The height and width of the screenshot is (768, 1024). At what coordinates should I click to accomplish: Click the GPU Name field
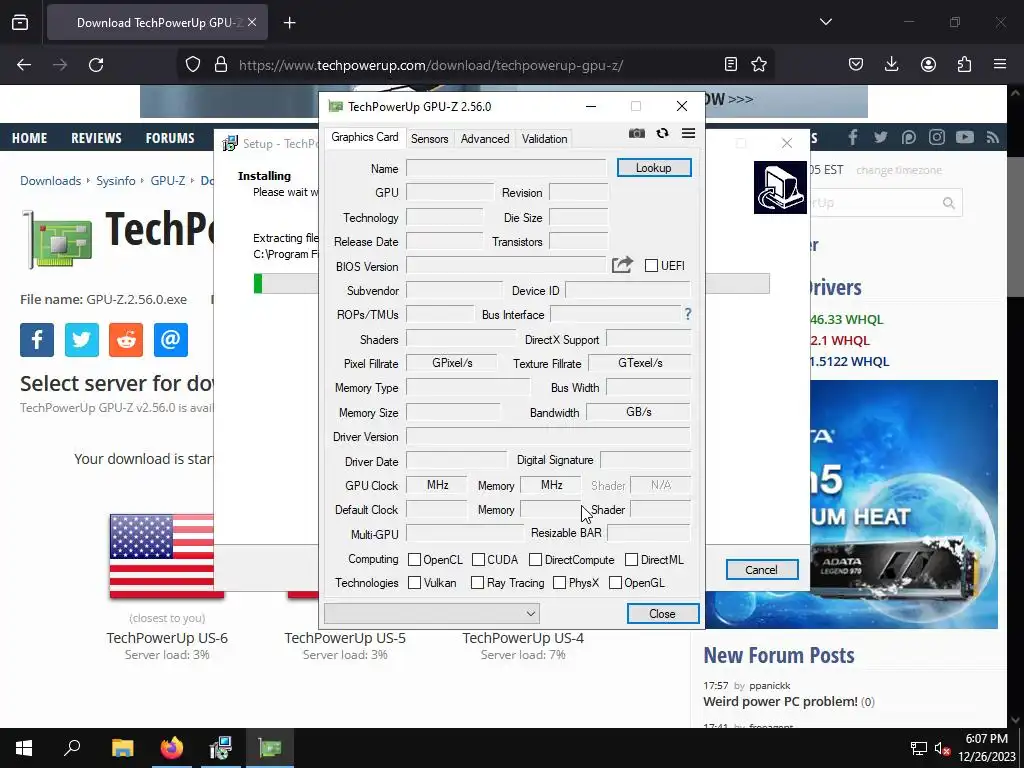point(506,168)
